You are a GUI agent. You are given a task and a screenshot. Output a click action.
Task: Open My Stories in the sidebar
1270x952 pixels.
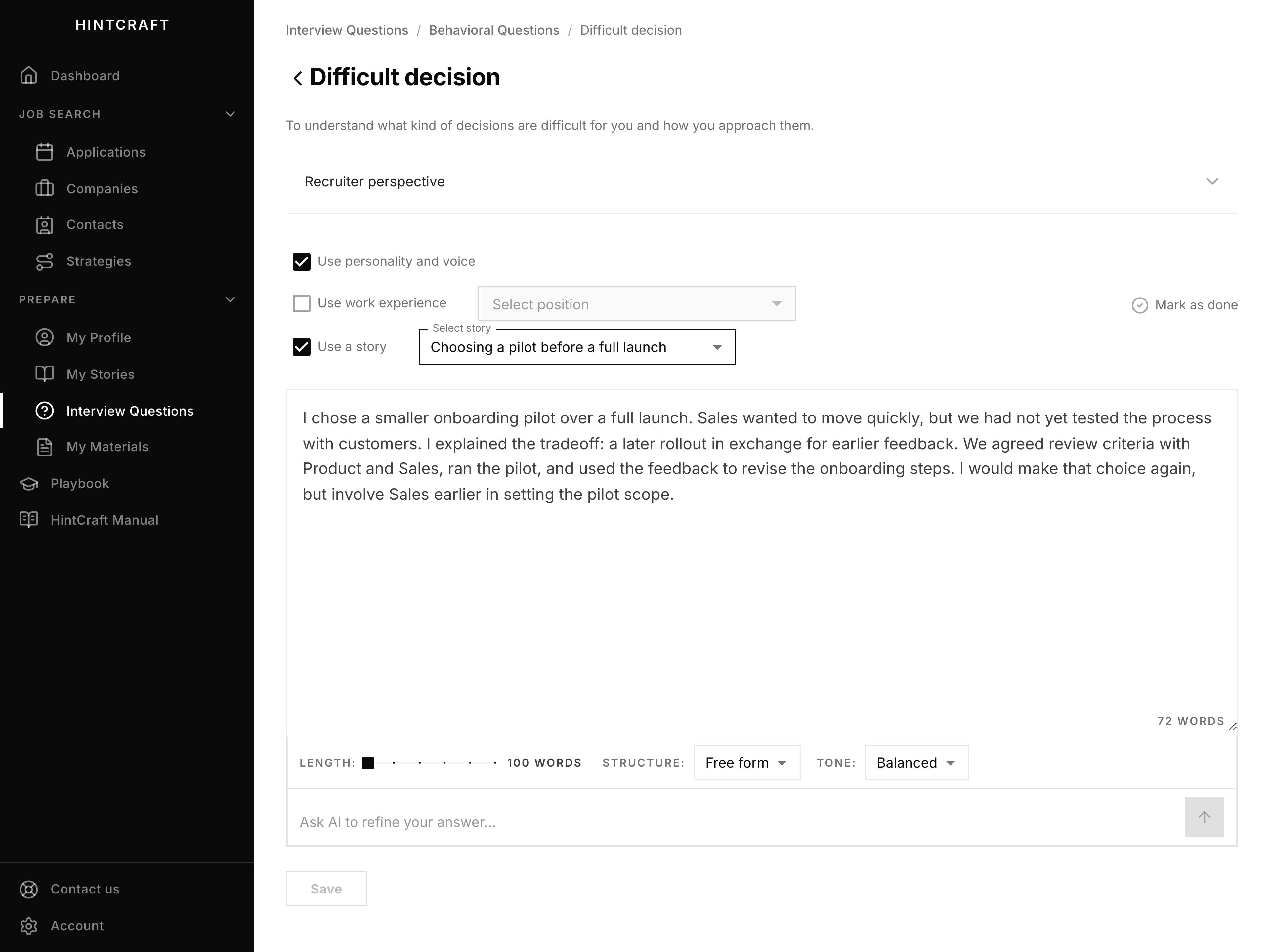click(101, 374)
